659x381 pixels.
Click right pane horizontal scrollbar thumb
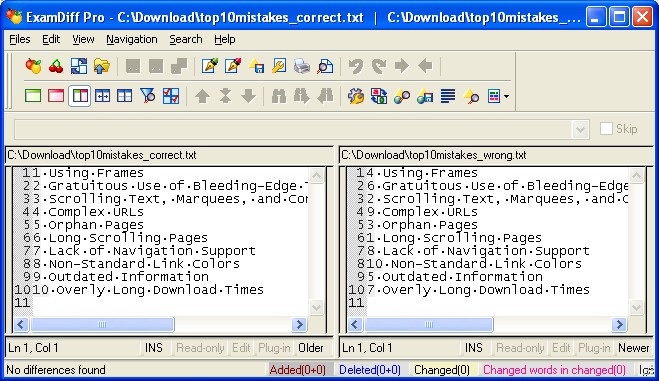[x=429, y=324]
